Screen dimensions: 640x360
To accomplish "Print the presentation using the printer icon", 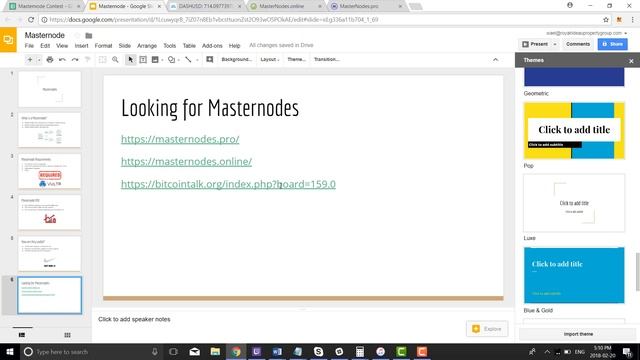I will coord(50,60).
